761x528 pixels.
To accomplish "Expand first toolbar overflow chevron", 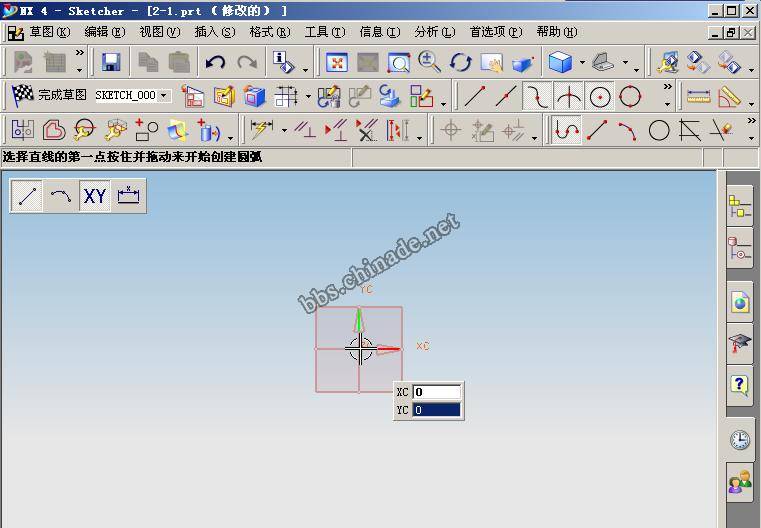I will 80,52.
